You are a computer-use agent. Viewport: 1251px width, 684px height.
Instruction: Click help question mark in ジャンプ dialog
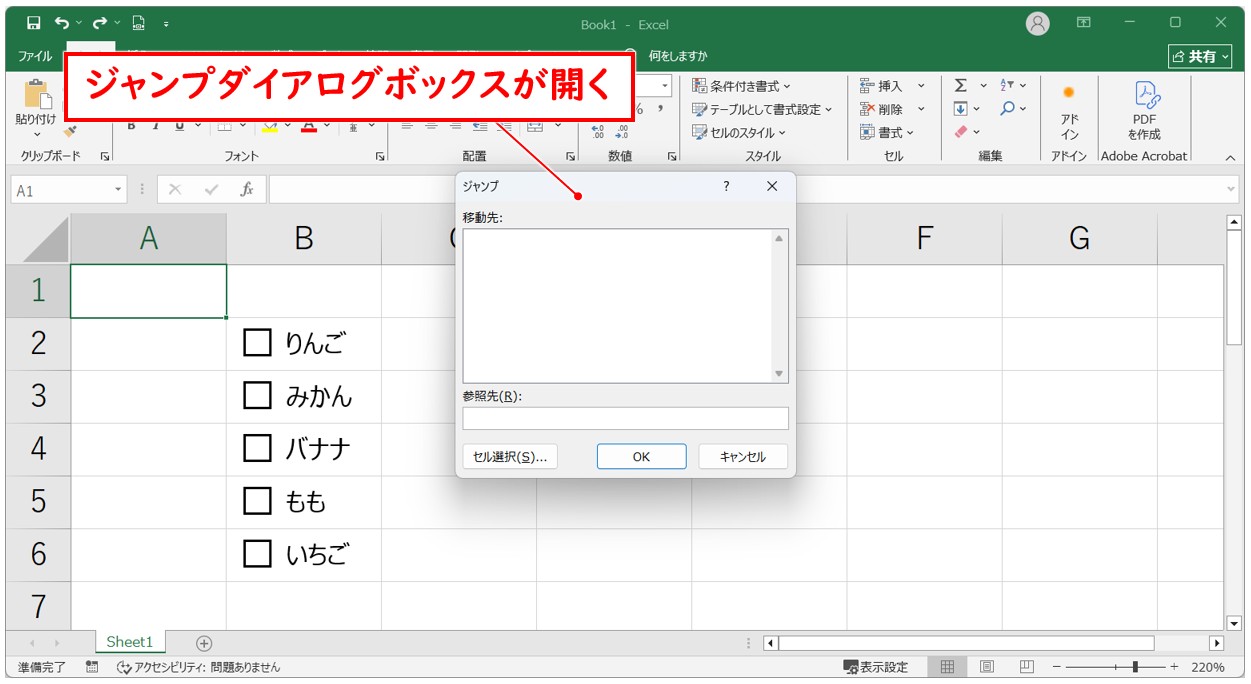tap(726, 186)
